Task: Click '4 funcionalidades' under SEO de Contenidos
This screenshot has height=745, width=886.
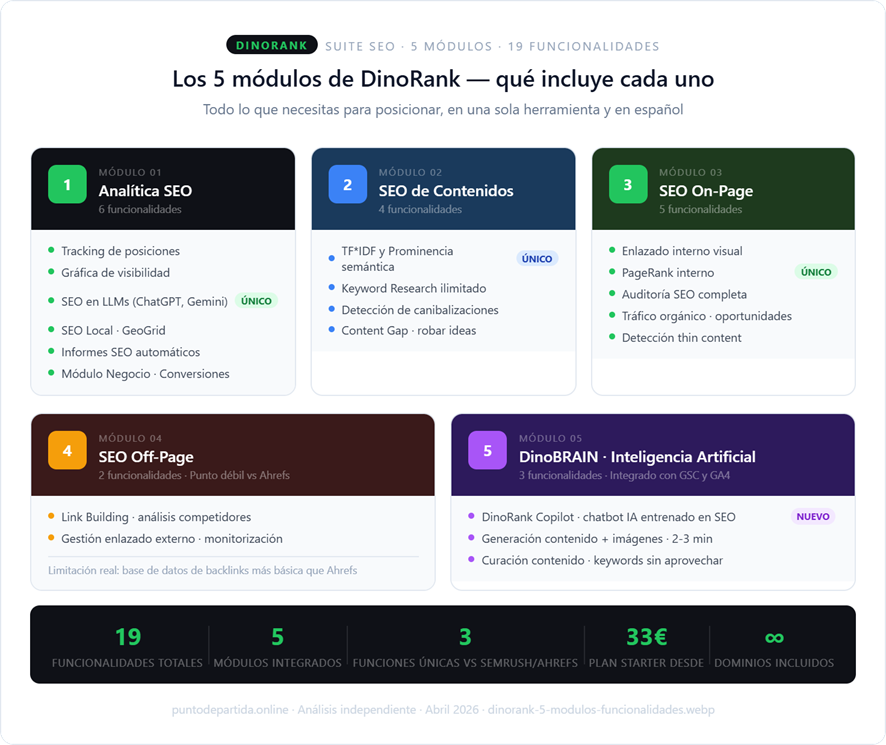Action: point(420,209)
